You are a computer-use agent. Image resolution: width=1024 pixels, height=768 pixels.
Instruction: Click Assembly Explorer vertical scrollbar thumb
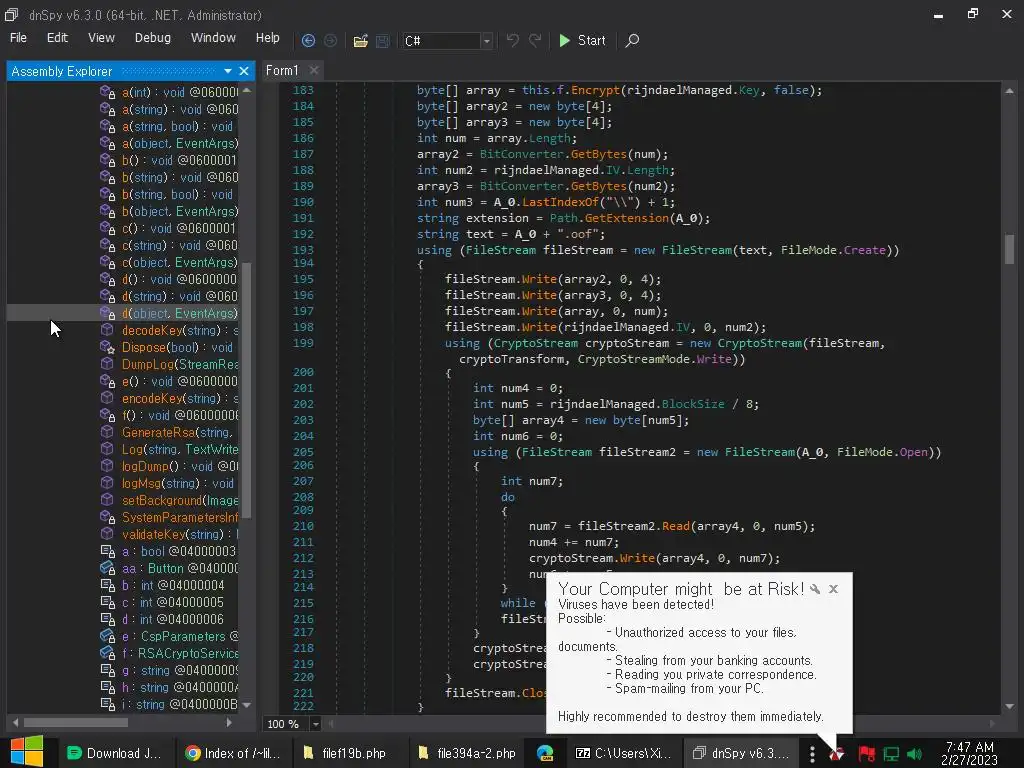pyautogui.click(x=246, y=389)
